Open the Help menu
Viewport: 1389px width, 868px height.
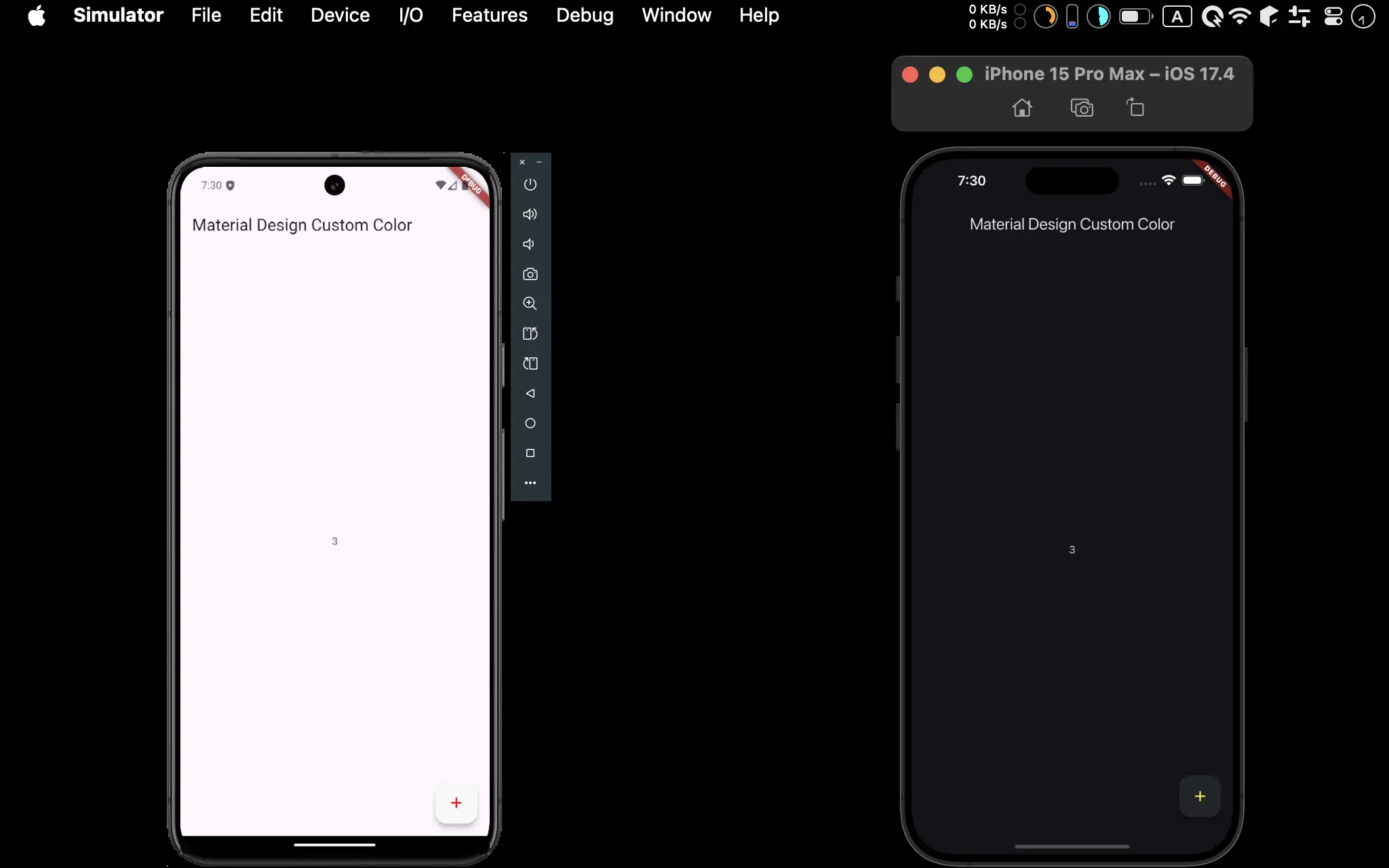click(x=759, y=15)
